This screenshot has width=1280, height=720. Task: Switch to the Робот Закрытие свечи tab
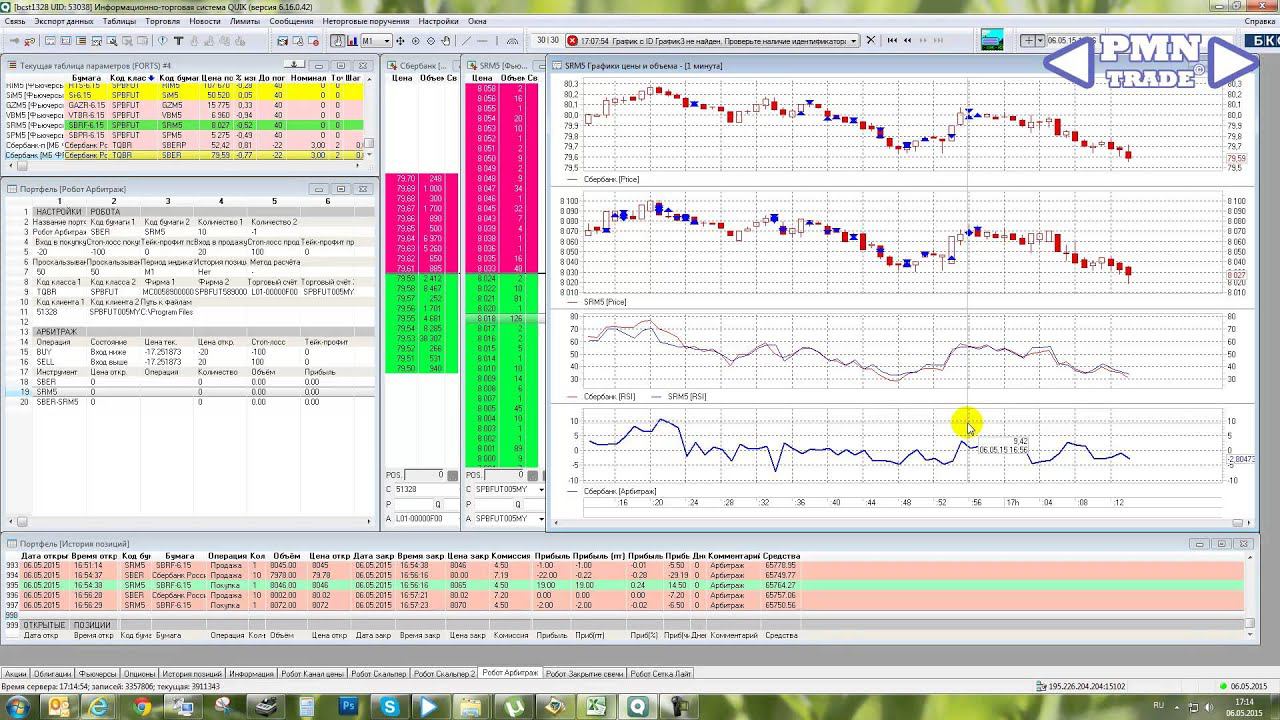pos(585,674)
